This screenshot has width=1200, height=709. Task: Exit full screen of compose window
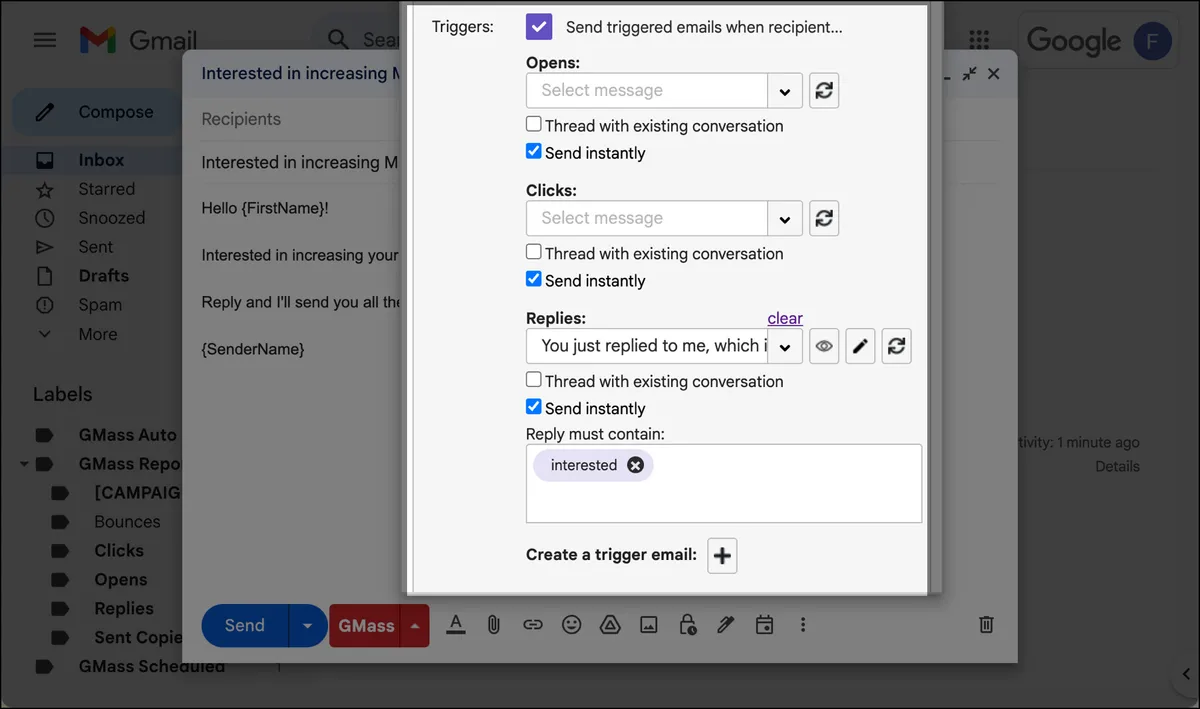(969, 74)
